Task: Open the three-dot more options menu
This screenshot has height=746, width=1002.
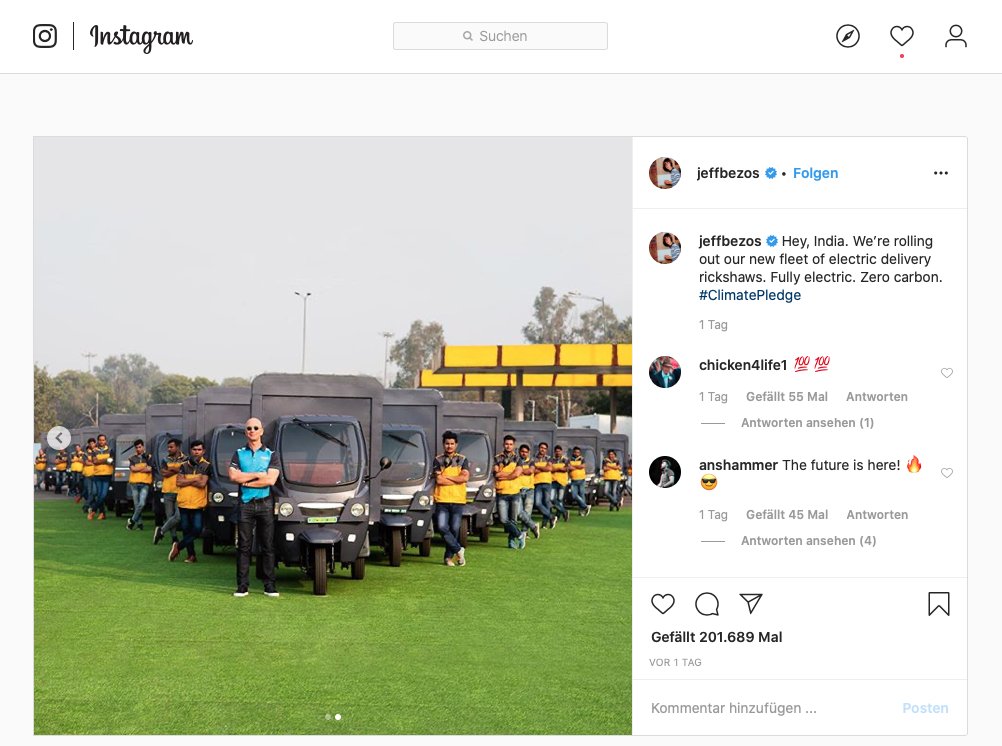Action: pos(941,173)
